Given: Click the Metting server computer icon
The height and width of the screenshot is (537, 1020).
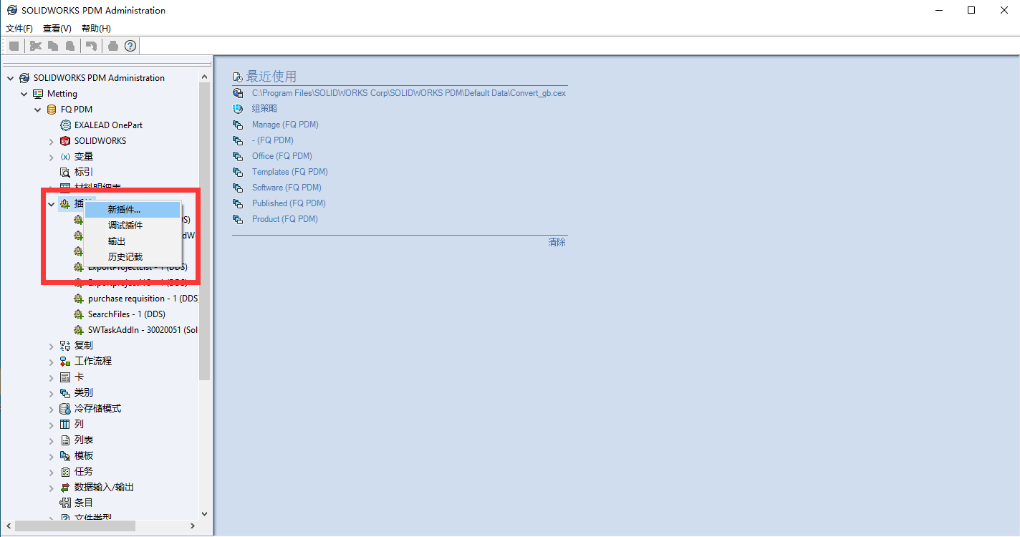Looking at the screenshot, I should point(38,94).
